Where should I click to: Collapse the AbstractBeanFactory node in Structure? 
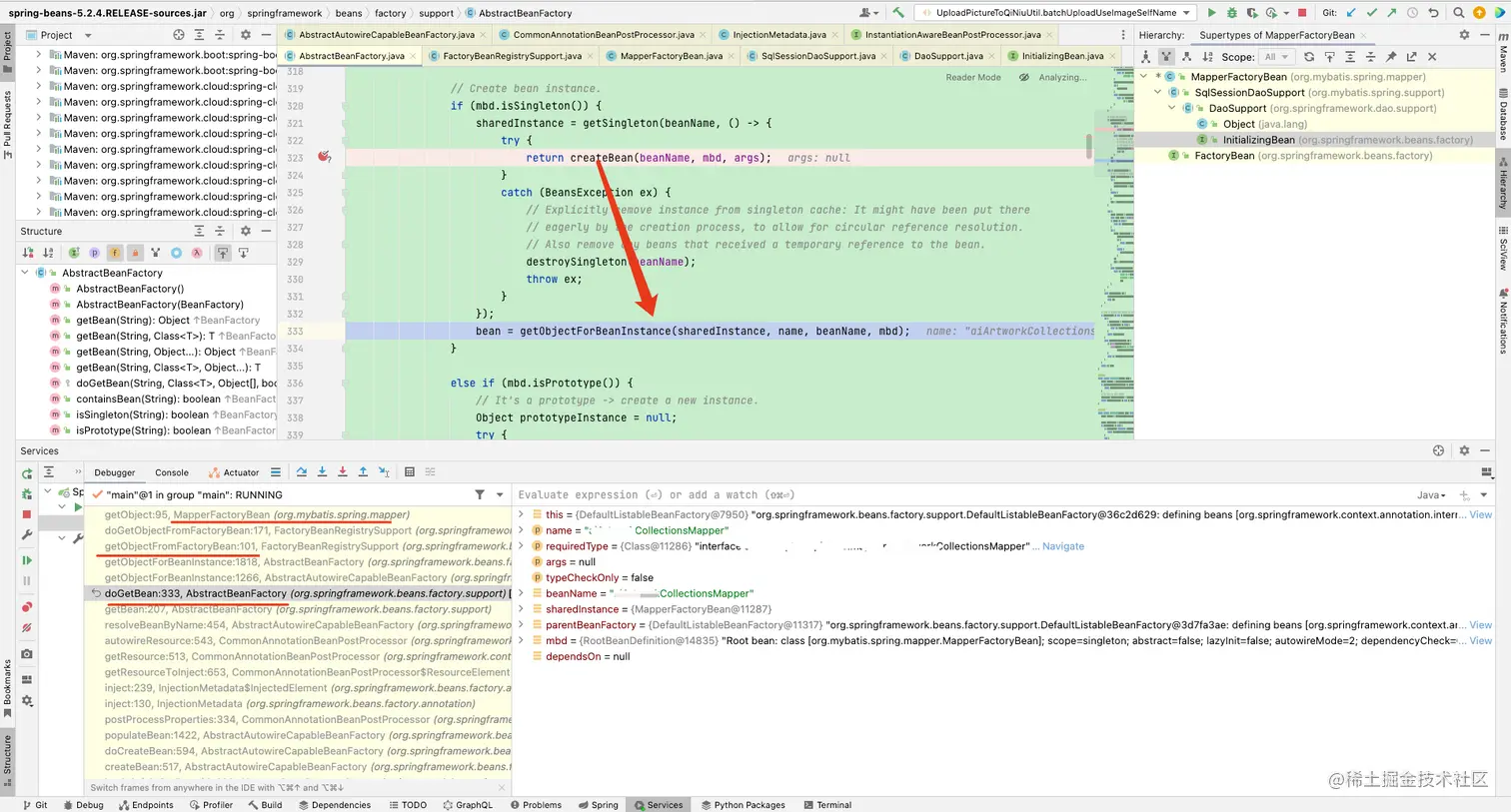26,273
